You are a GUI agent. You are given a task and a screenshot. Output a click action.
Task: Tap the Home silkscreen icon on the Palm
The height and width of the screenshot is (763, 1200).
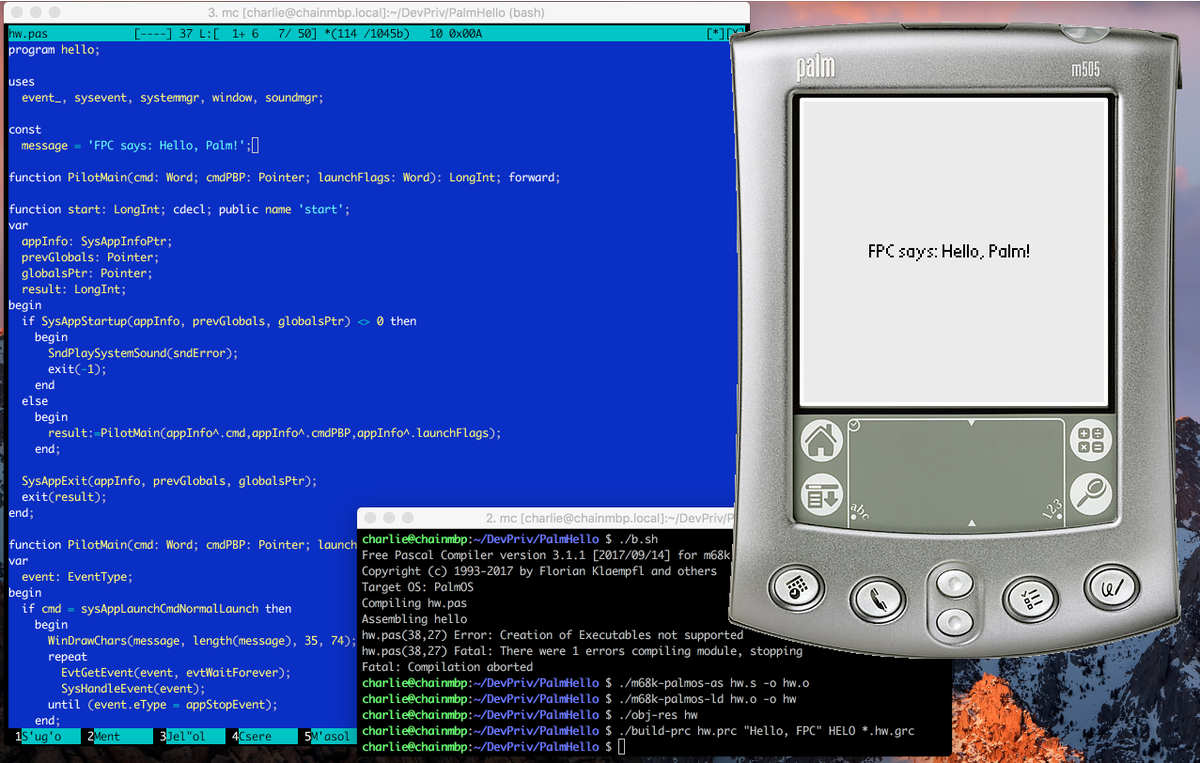(x=822, y=441)
